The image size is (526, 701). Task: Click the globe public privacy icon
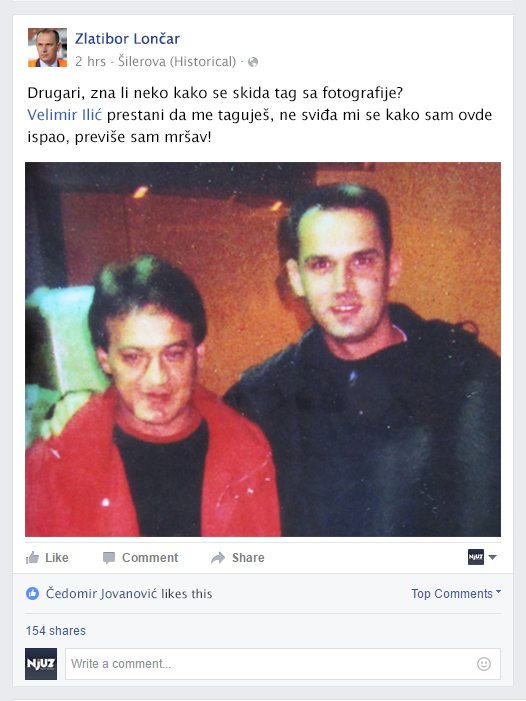point(253,62)
